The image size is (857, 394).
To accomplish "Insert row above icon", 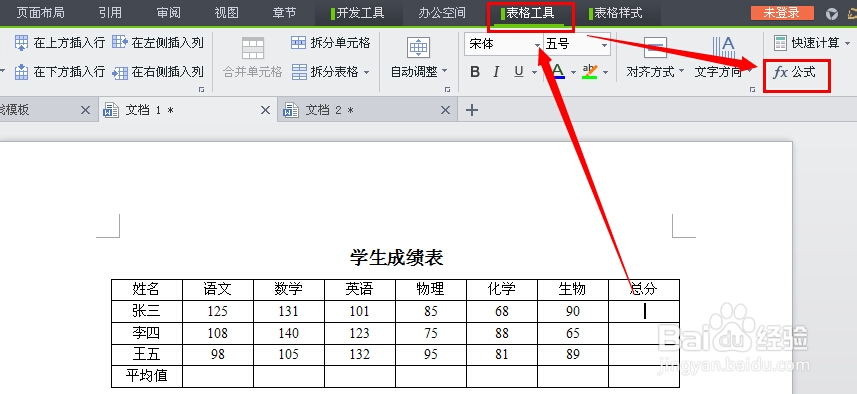I will click(x=21, y=43).
